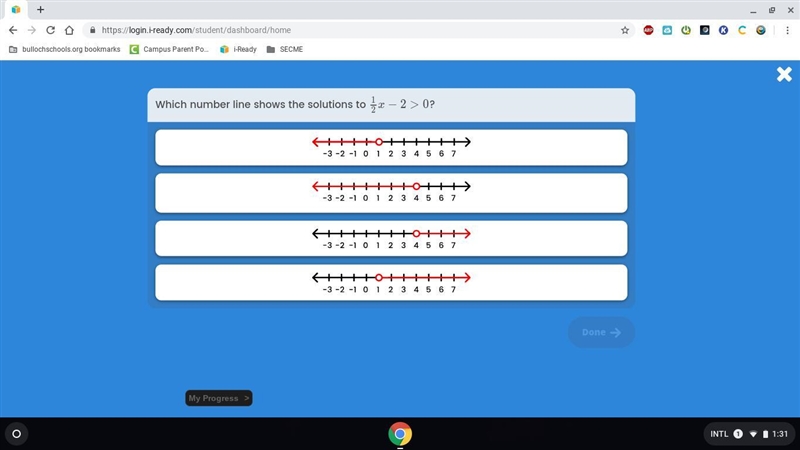Open bullochschools.org bookmarks folder
Screen dimensions: 800x450
tap(65, 49)
